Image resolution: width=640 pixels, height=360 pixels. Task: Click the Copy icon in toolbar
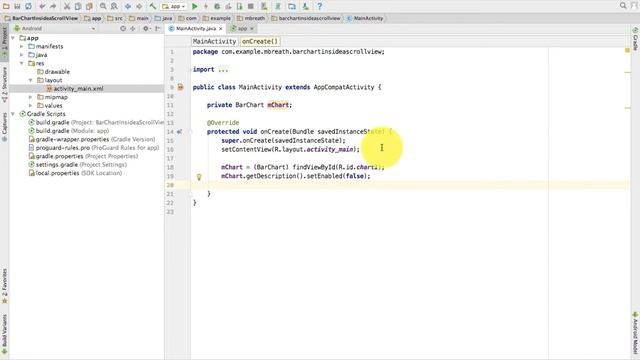click(x=78, y=6)
